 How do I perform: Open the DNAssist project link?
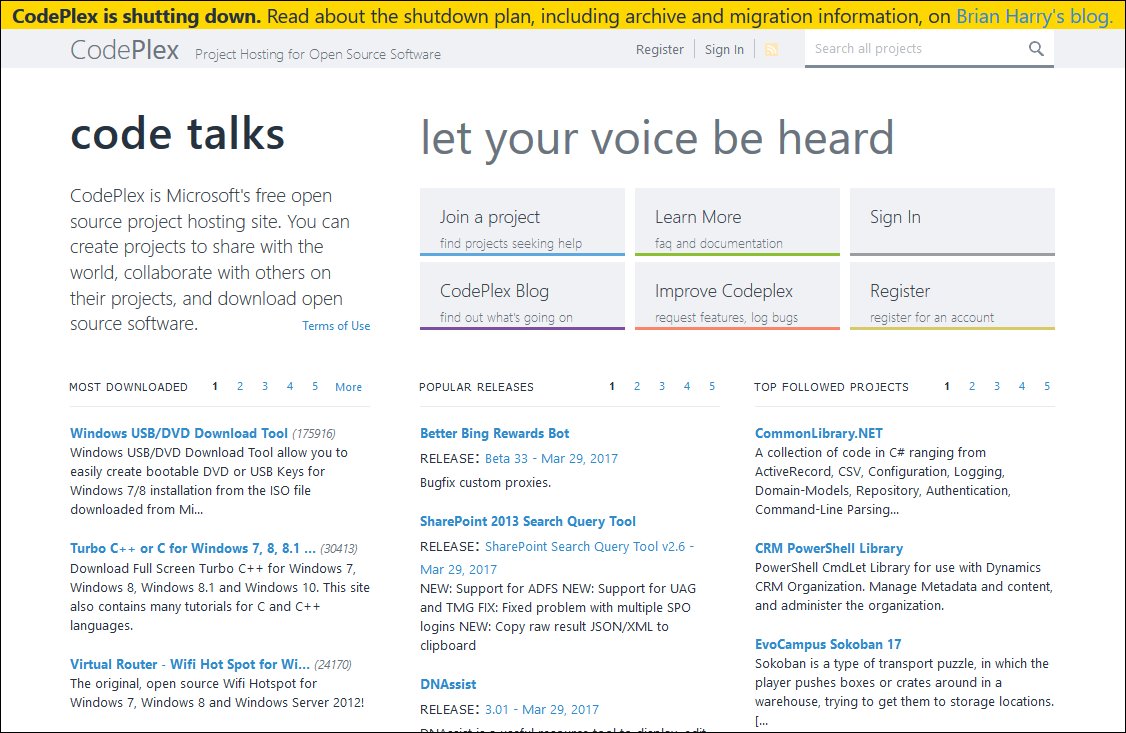tap(448, 684)
